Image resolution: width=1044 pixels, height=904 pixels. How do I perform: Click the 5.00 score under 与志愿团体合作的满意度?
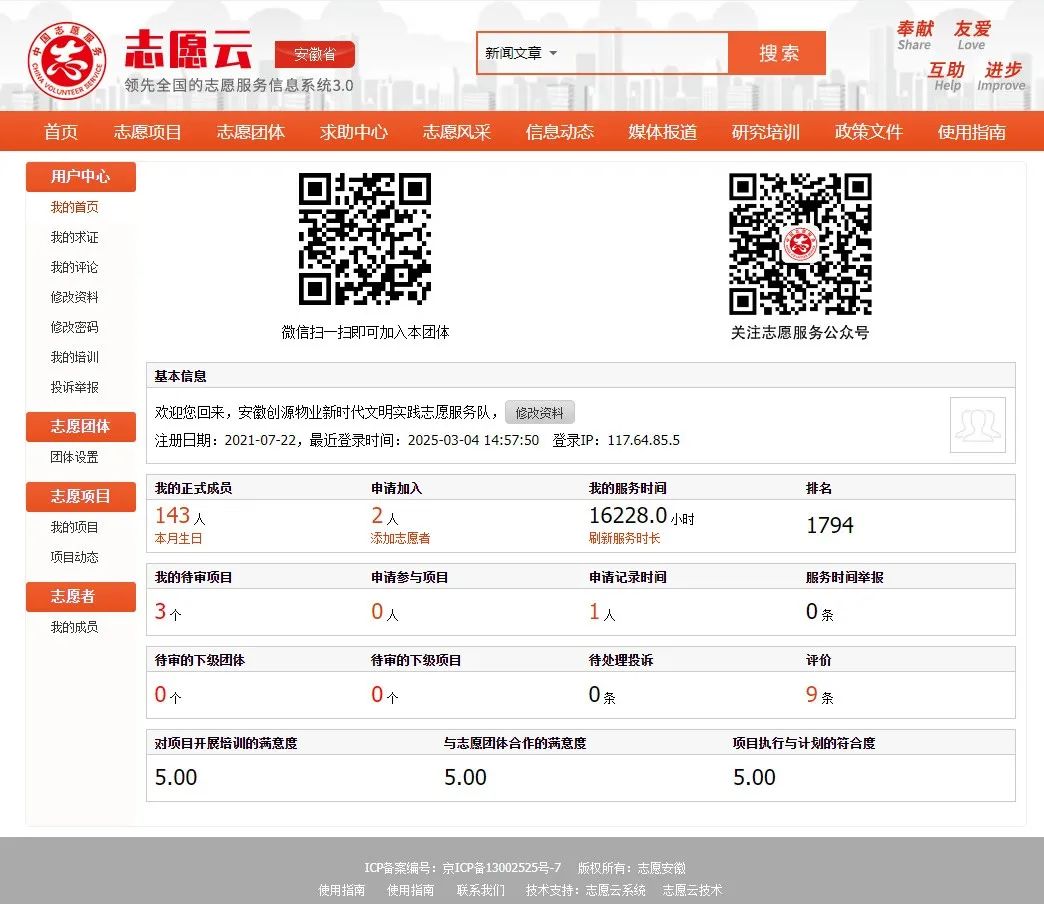465,778
